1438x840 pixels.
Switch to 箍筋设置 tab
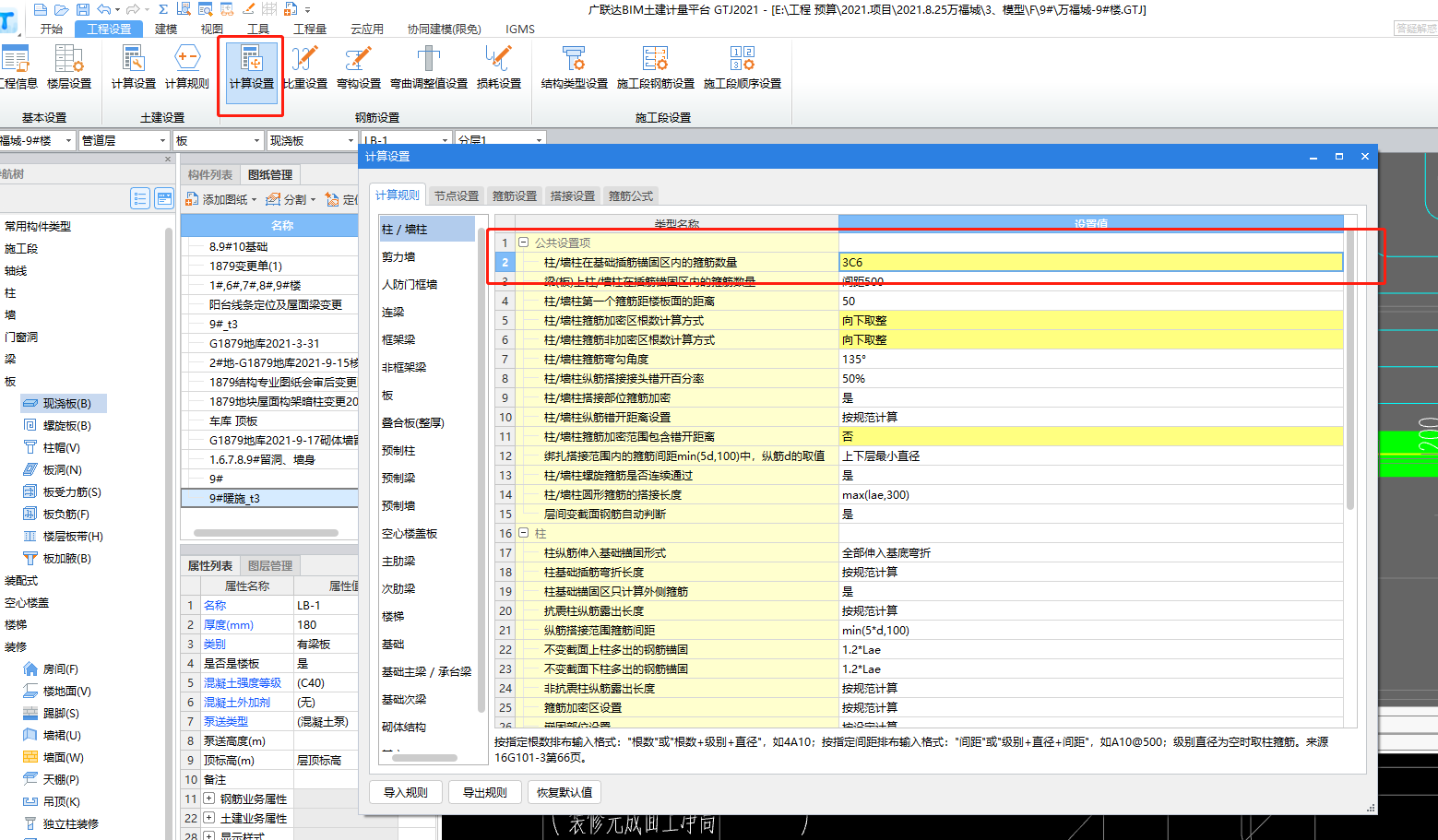515,195
